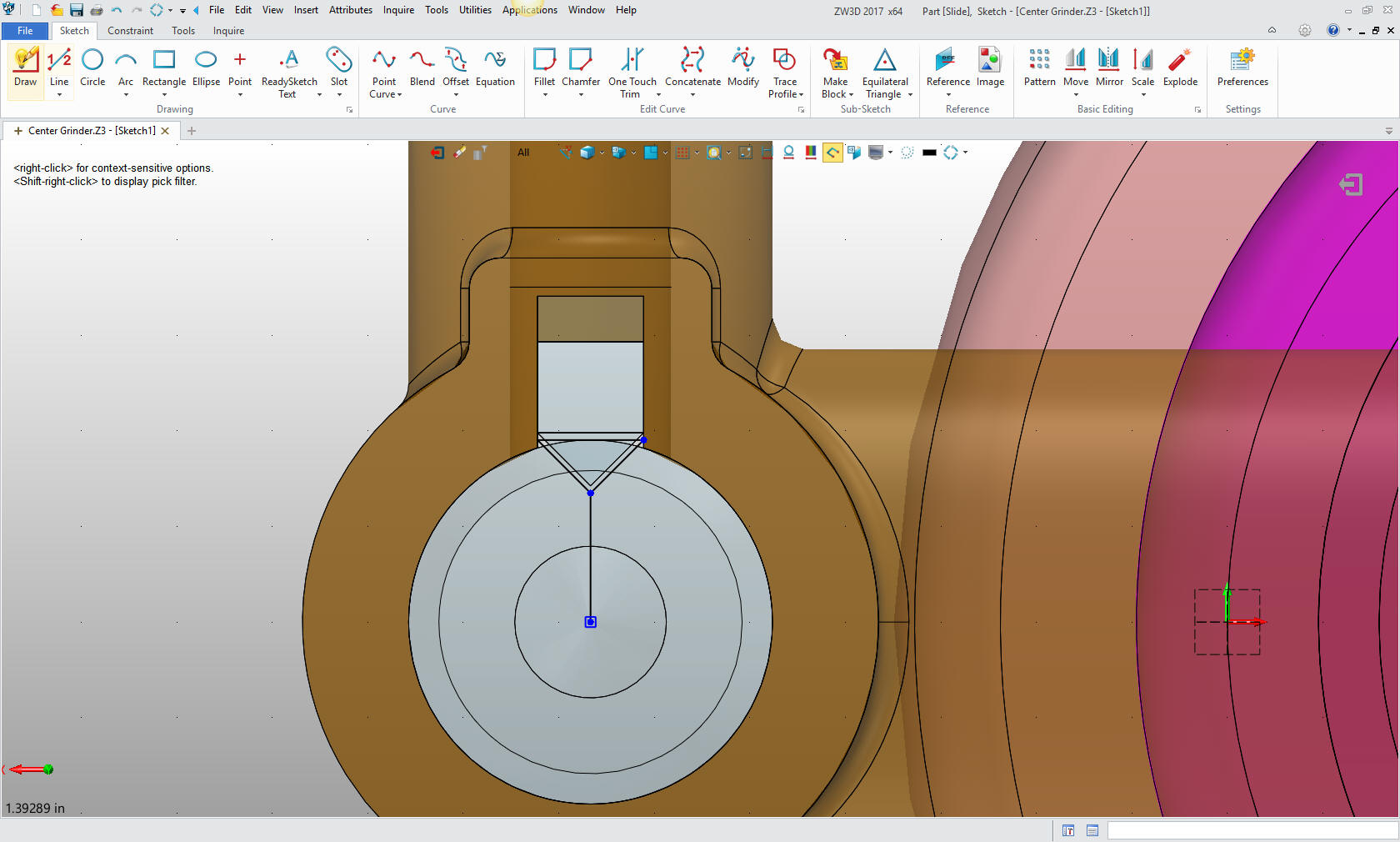The image size is (1400, 842).
Task: Click the Make Block tool
Action: pyautogui.click(x=836, y=73)
